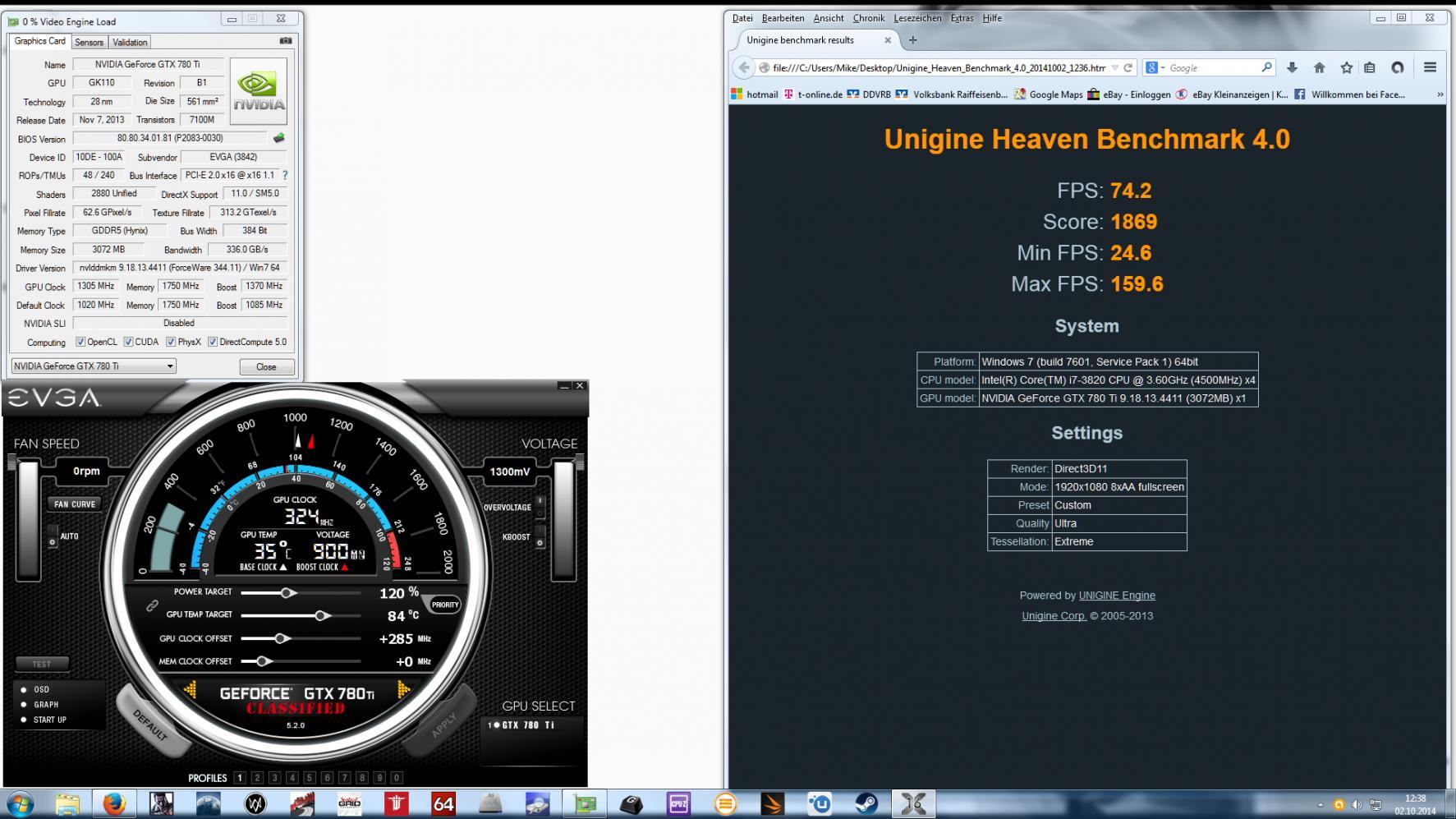Show hidden system tray icons

click(1321, 805)
